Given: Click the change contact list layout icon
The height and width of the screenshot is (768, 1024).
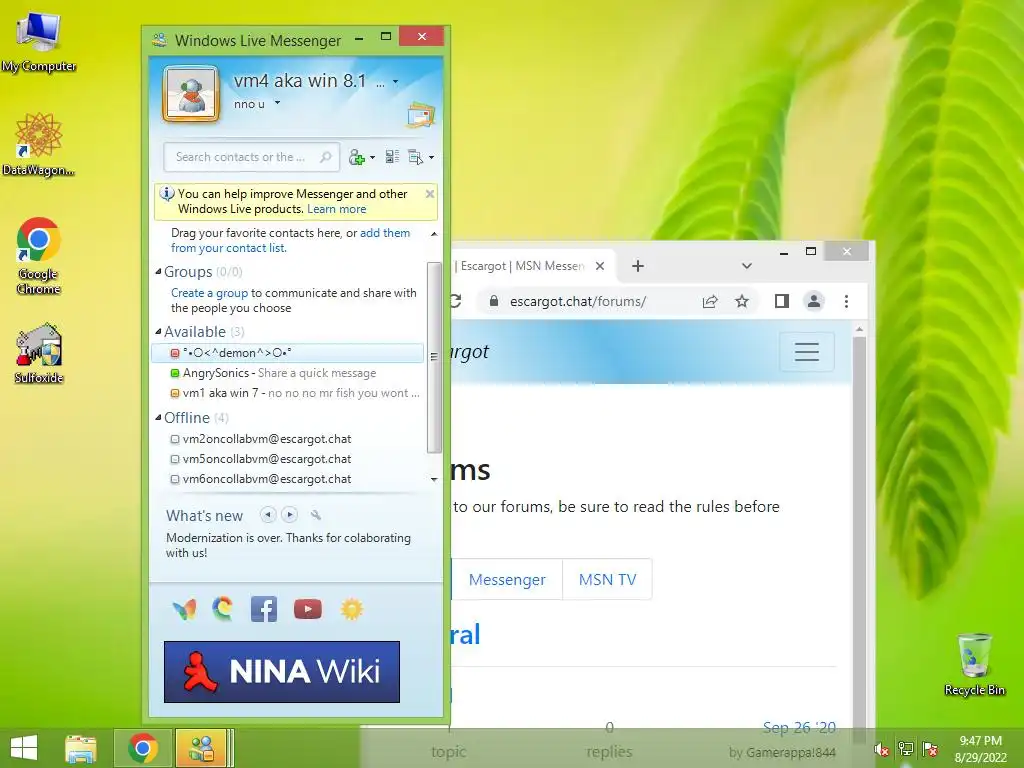Looking at the screenshot, I should (392, 157).
